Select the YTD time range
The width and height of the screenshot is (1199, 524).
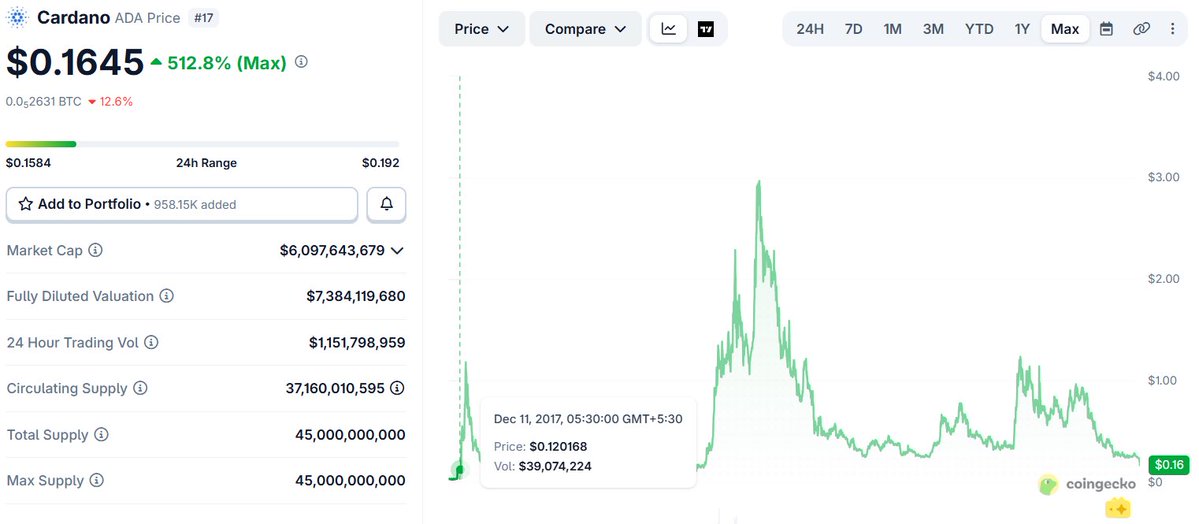(x=979, y=29)
